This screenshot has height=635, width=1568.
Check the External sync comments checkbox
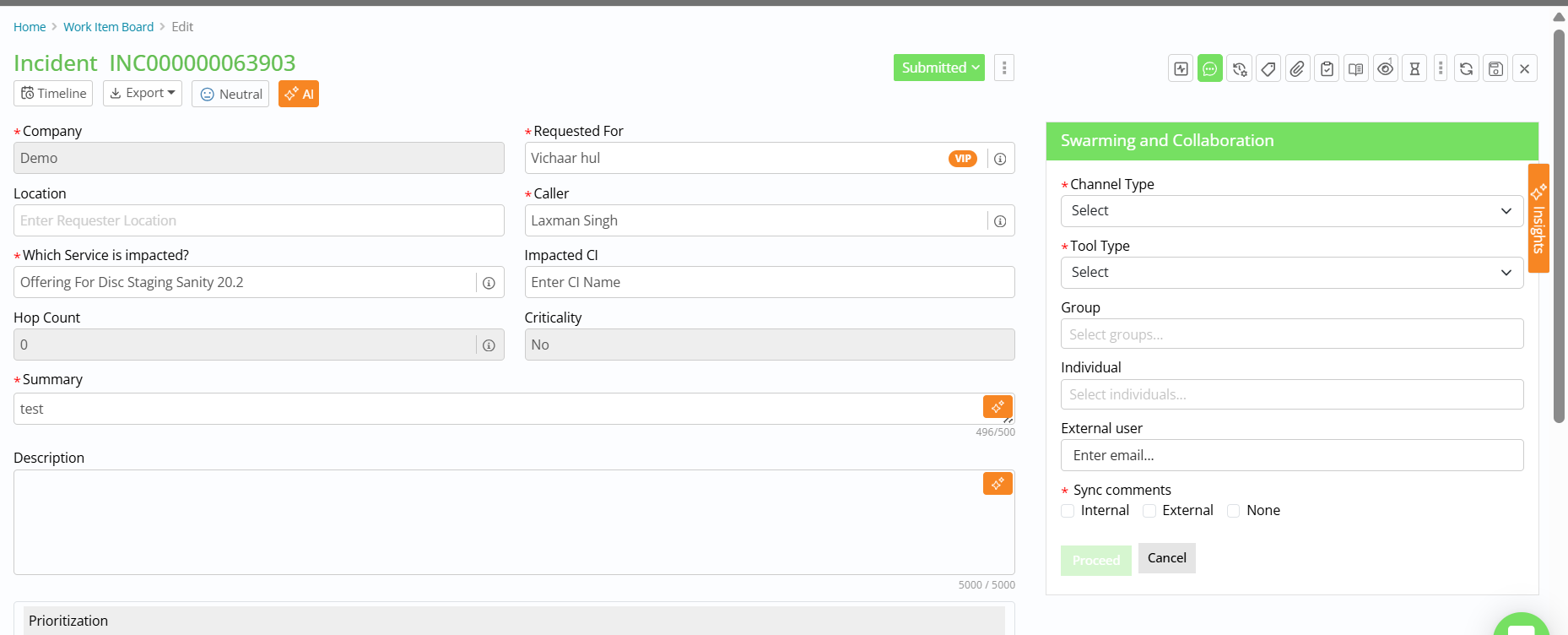[x=1149, y=511]
